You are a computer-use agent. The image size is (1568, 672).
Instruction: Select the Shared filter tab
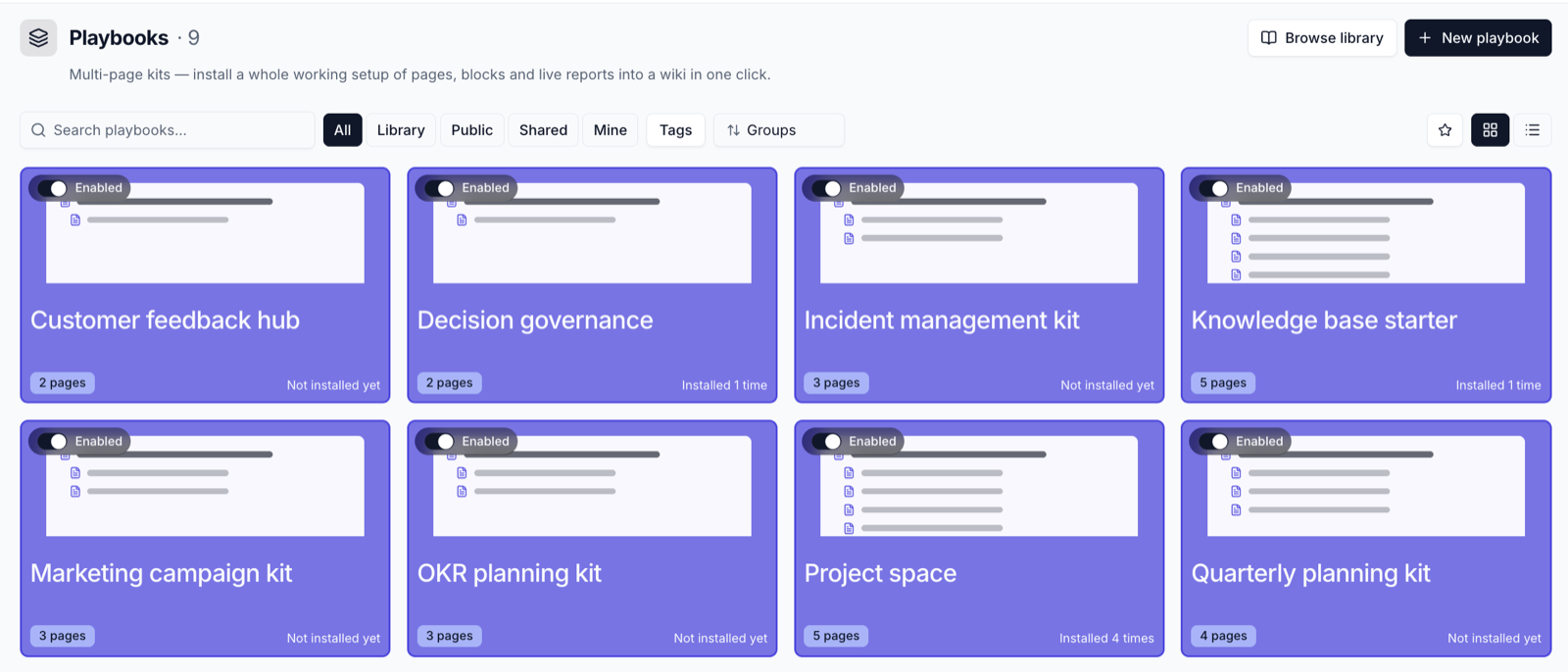pyautogui.click(x=543, y=130)
